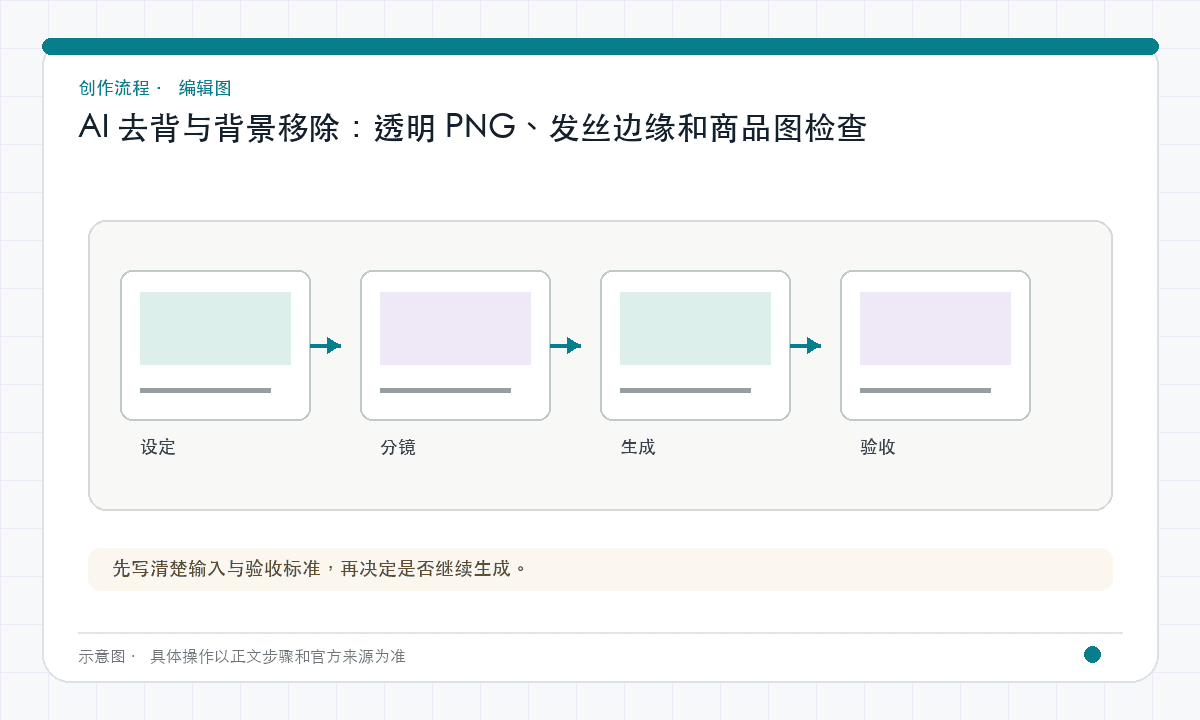This screenshot has height=720, width=1200.
Task: Select the 分镜 label text
Action: pos(398,447)
